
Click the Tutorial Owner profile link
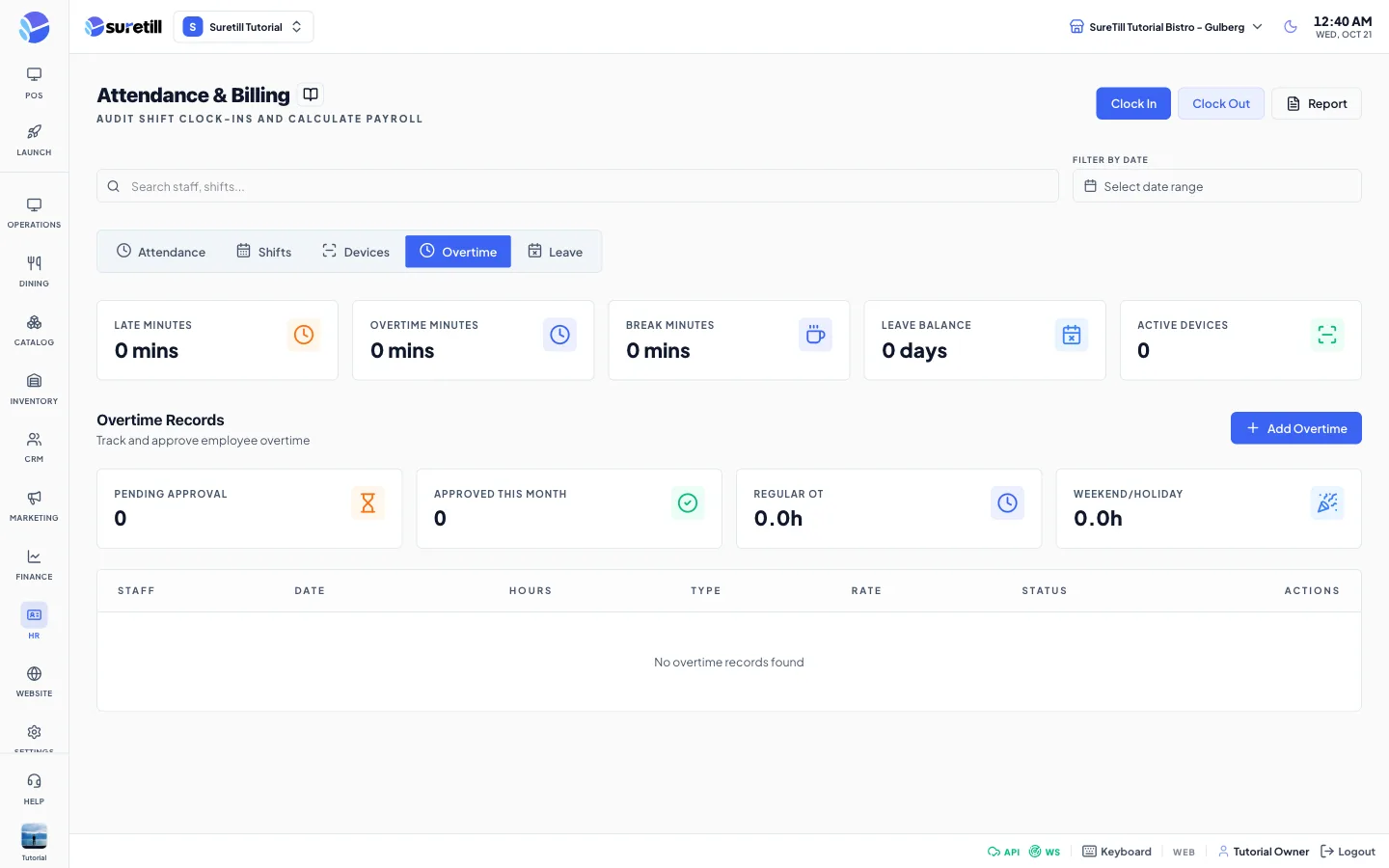pos(1264,852)
